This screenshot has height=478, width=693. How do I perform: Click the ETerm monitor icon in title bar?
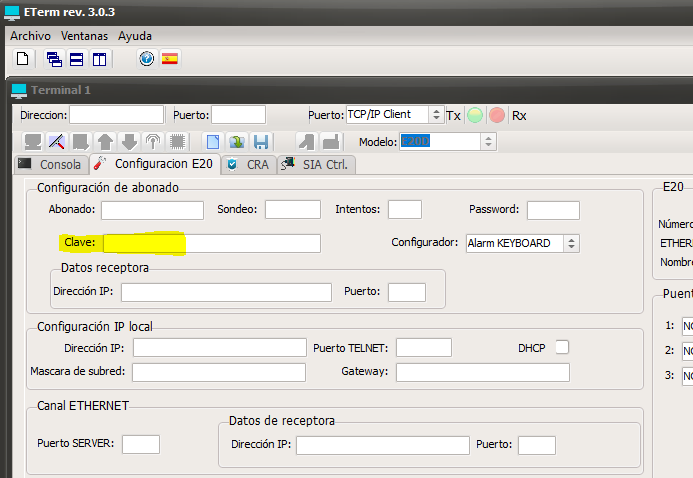point(12,13)
